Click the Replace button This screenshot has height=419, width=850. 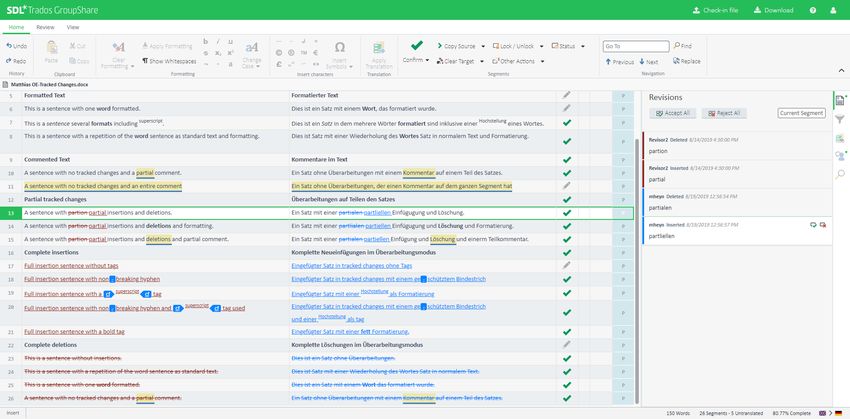[687, 61]
